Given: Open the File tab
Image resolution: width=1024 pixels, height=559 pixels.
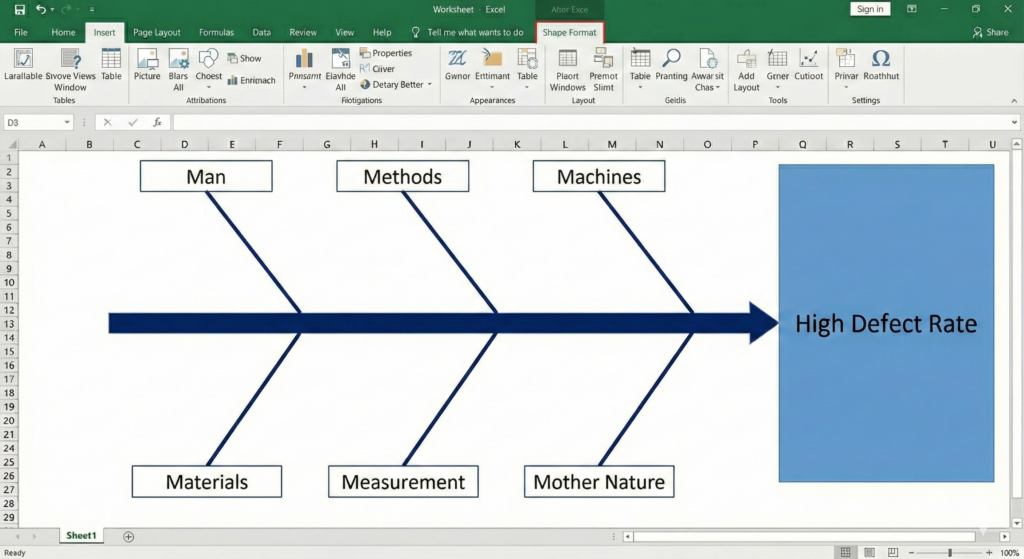Looking at the screenshot, I should 21,32.
